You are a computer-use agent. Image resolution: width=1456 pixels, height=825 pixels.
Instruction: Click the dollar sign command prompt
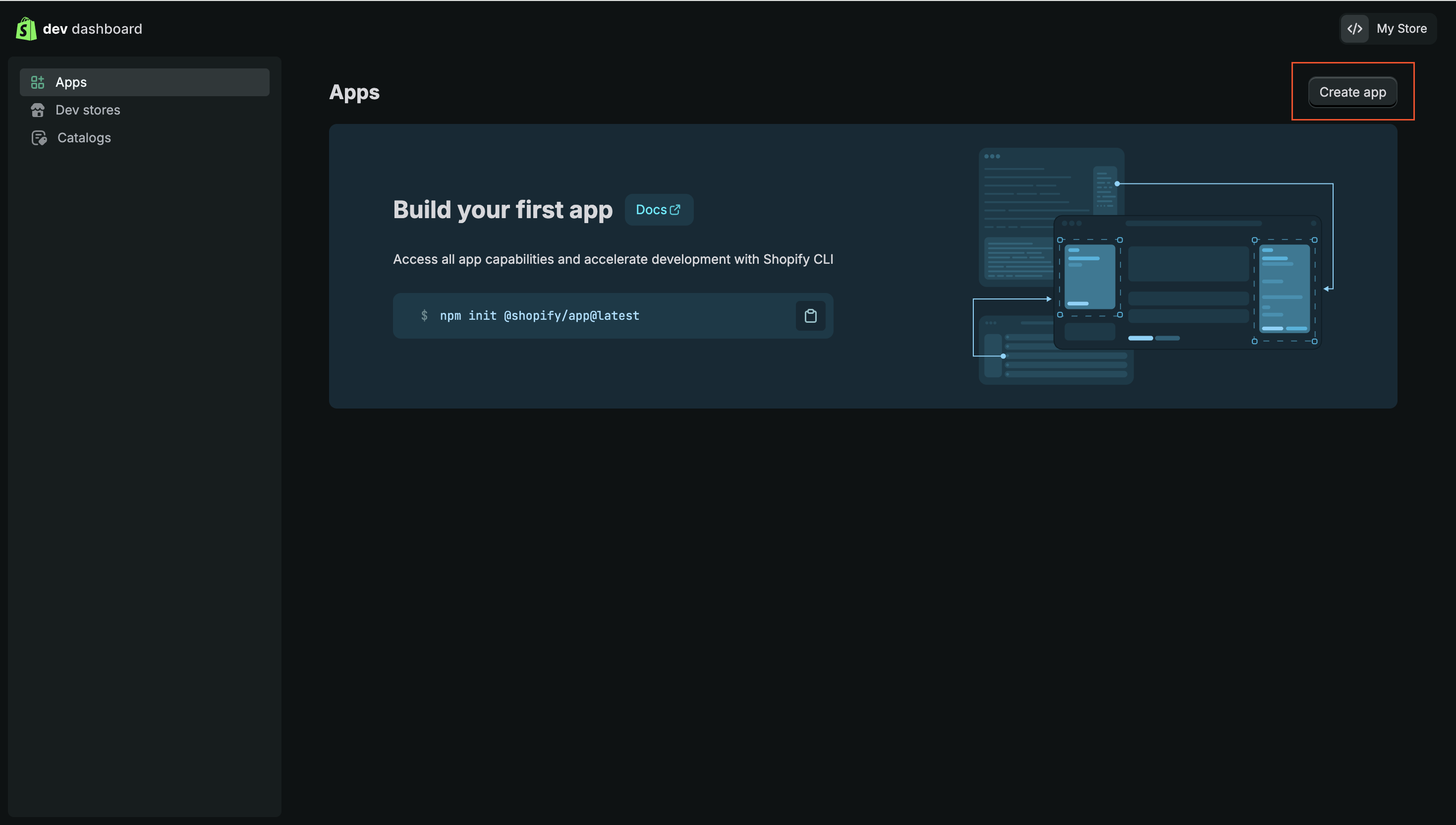(424, 316)
